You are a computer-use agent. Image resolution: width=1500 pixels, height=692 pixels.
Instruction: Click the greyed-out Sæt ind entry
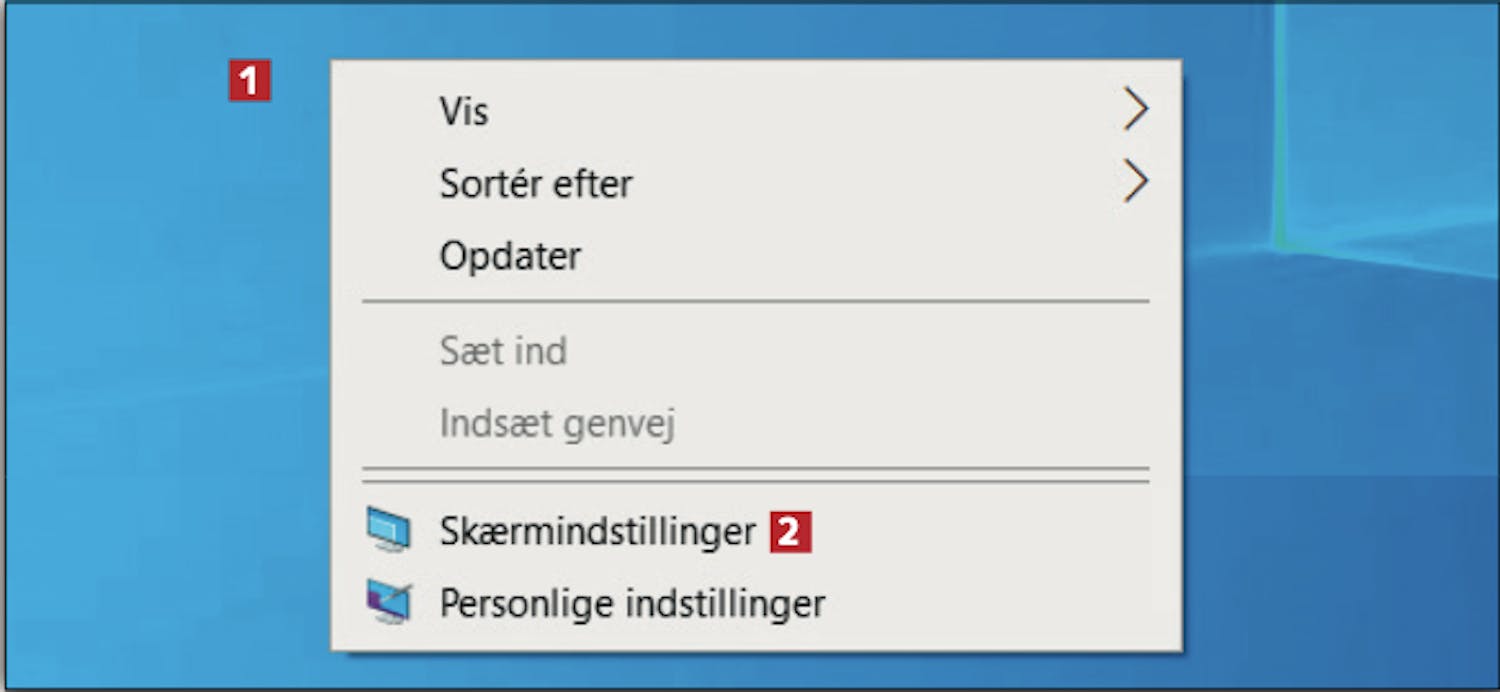(756, 351)
